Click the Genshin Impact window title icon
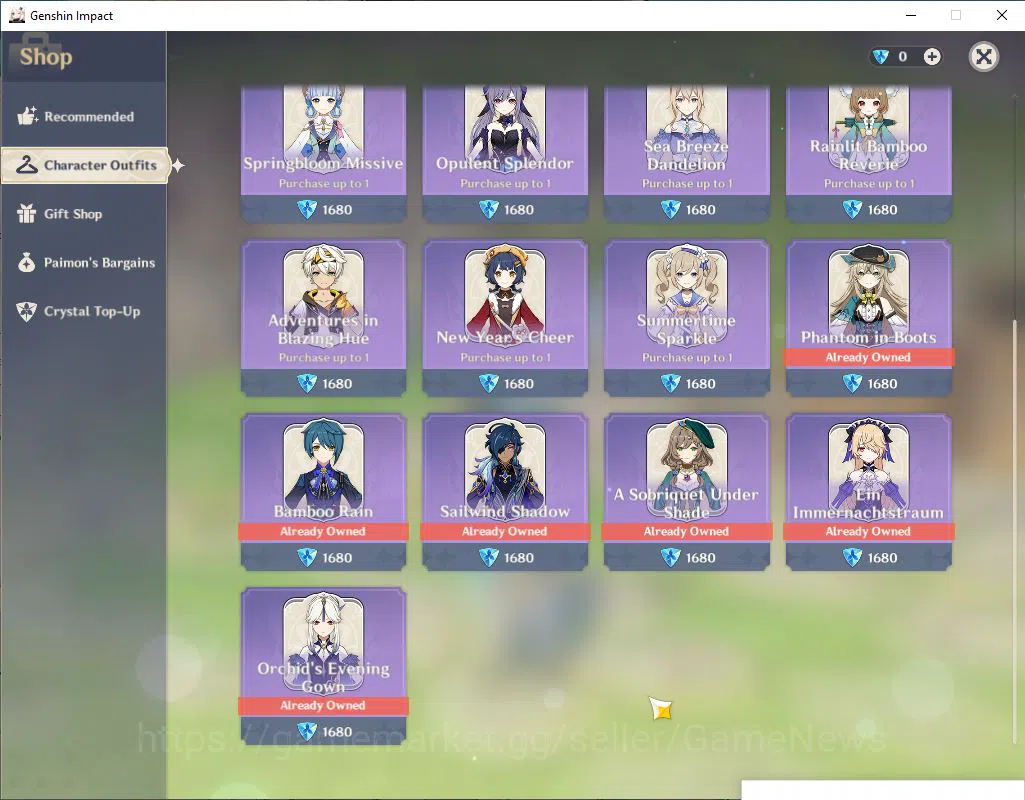The width and height of the screenshot is (1025, 800). [x=16, y=15]
